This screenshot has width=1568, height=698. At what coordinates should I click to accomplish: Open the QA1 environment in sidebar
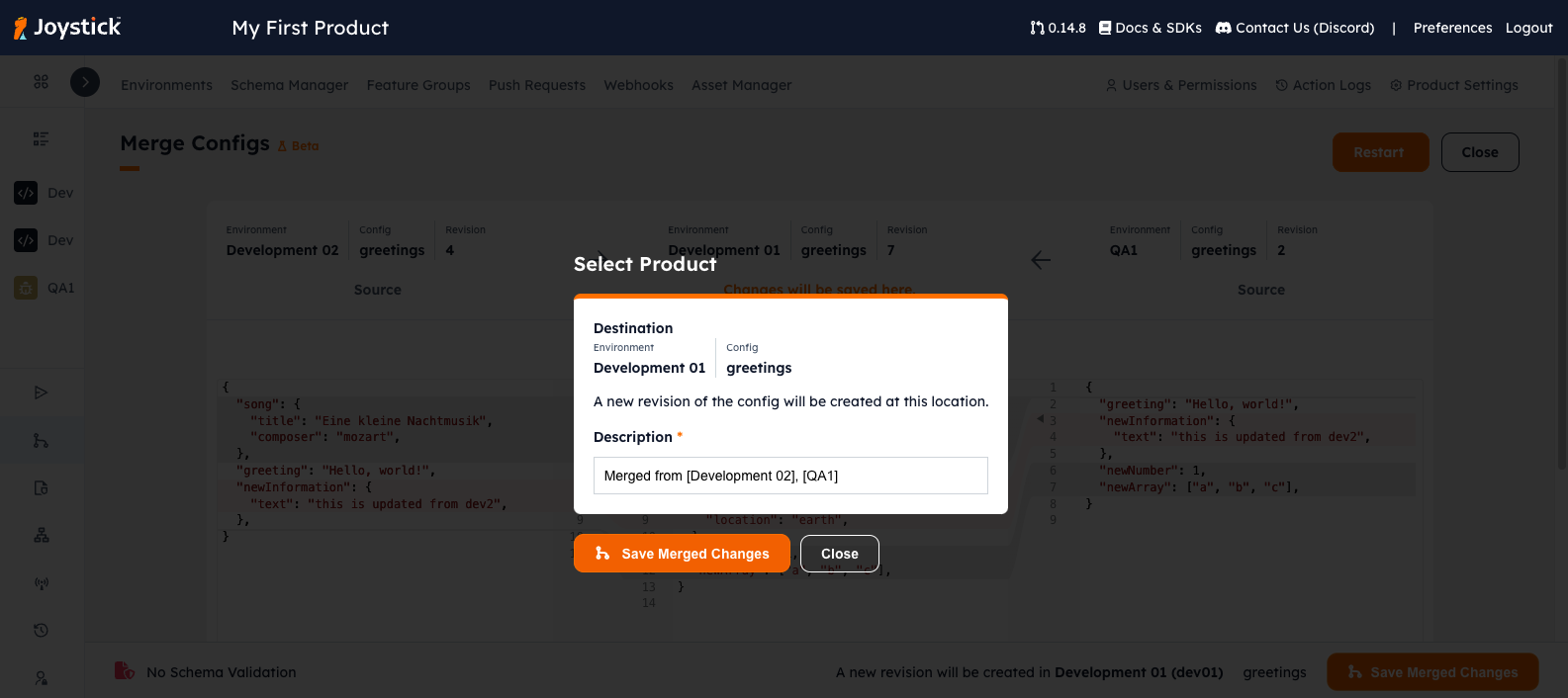[x=44, y=288]
